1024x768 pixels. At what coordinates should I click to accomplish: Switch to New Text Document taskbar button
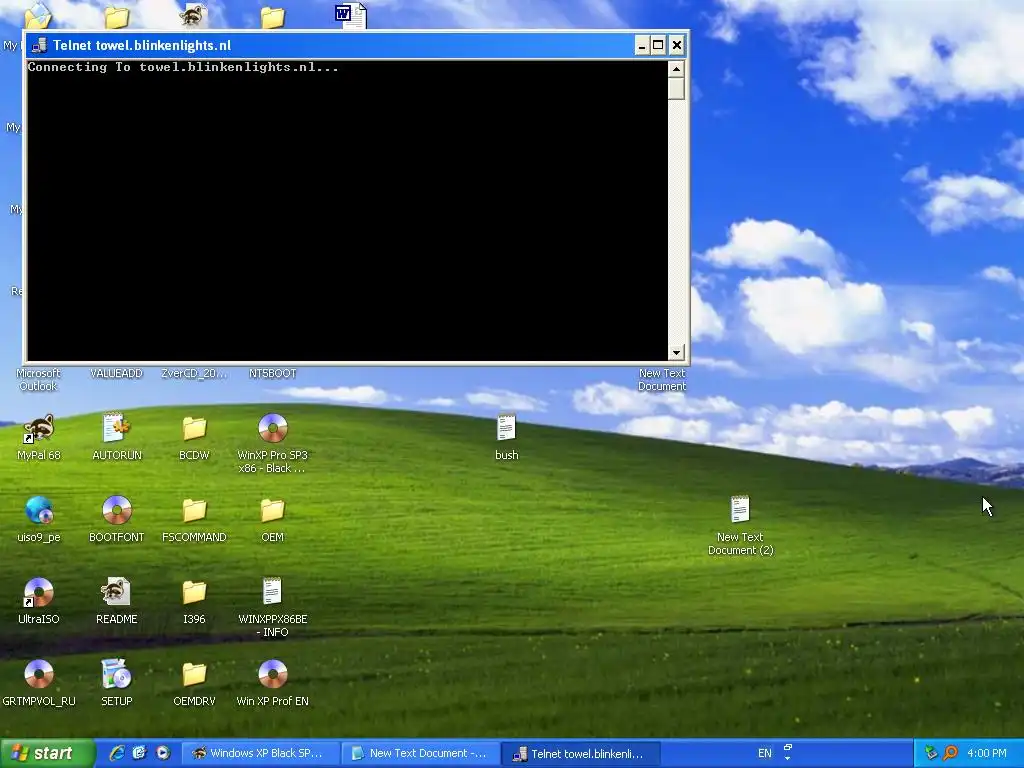tap(421, 753)
